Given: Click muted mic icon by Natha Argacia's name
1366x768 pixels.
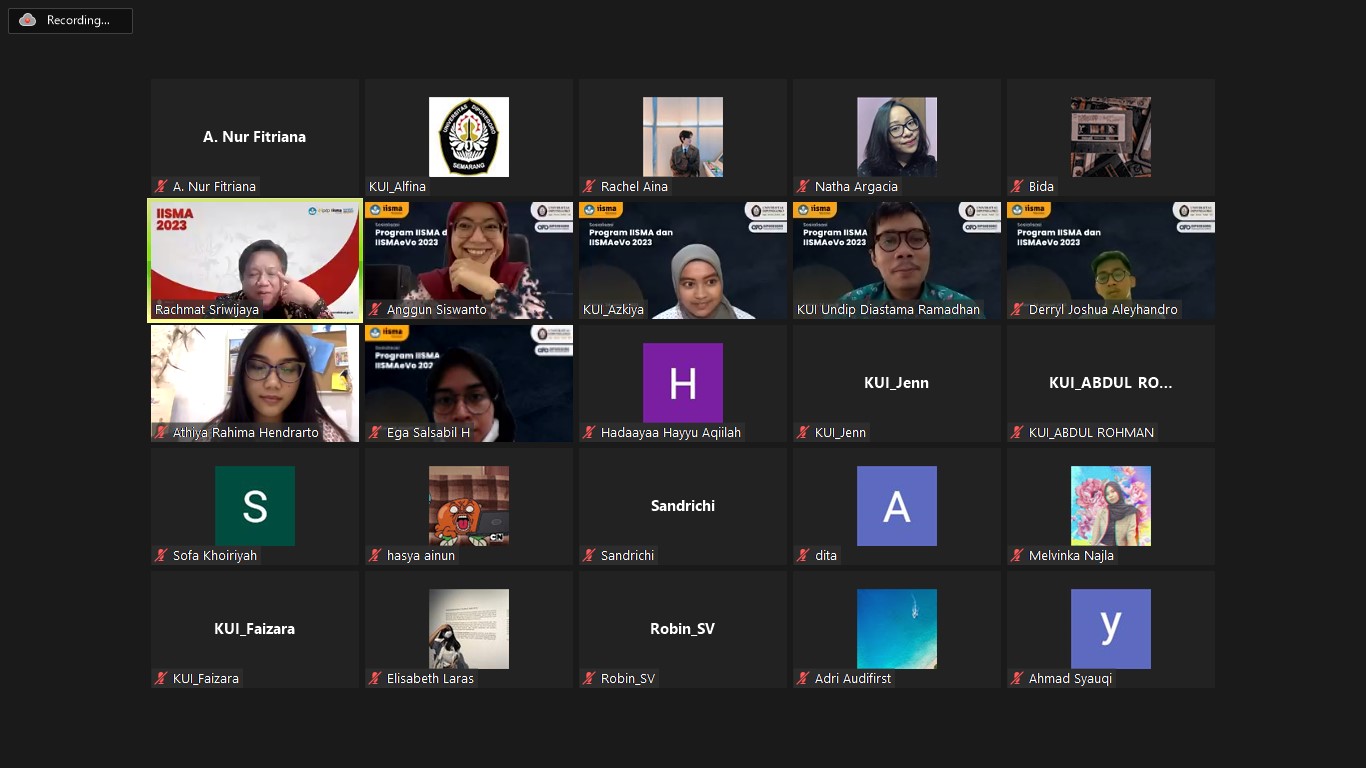Looking at the screenshot, I should [x=803, y=187].
